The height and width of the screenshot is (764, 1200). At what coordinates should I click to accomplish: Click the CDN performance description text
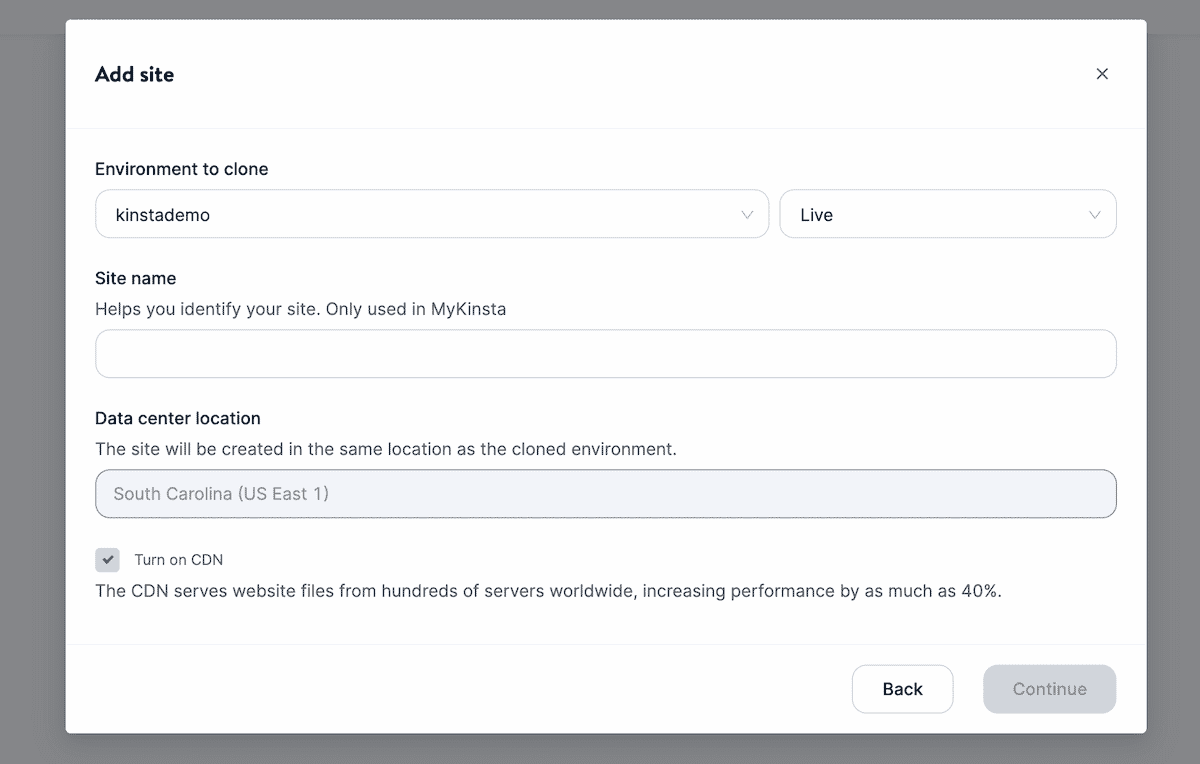point(547,591)
